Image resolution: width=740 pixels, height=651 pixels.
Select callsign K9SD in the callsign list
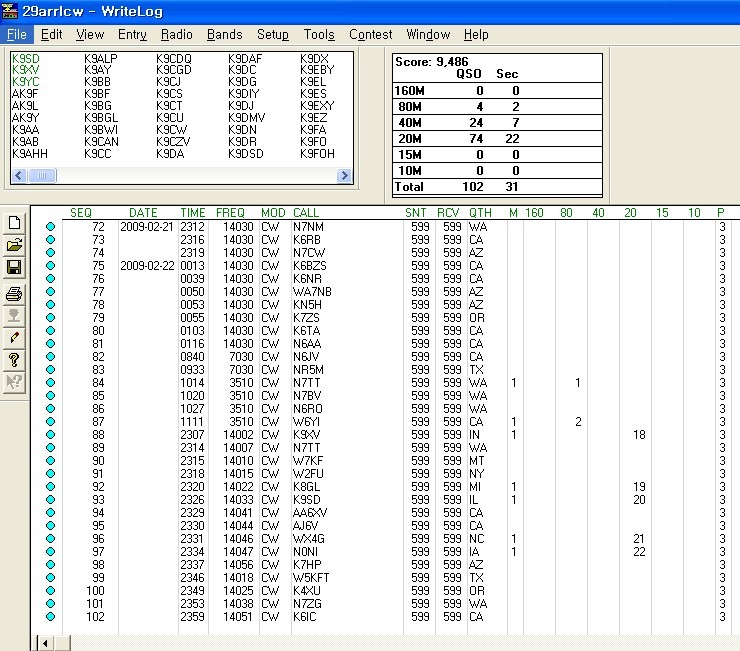[x=25, y=59]
